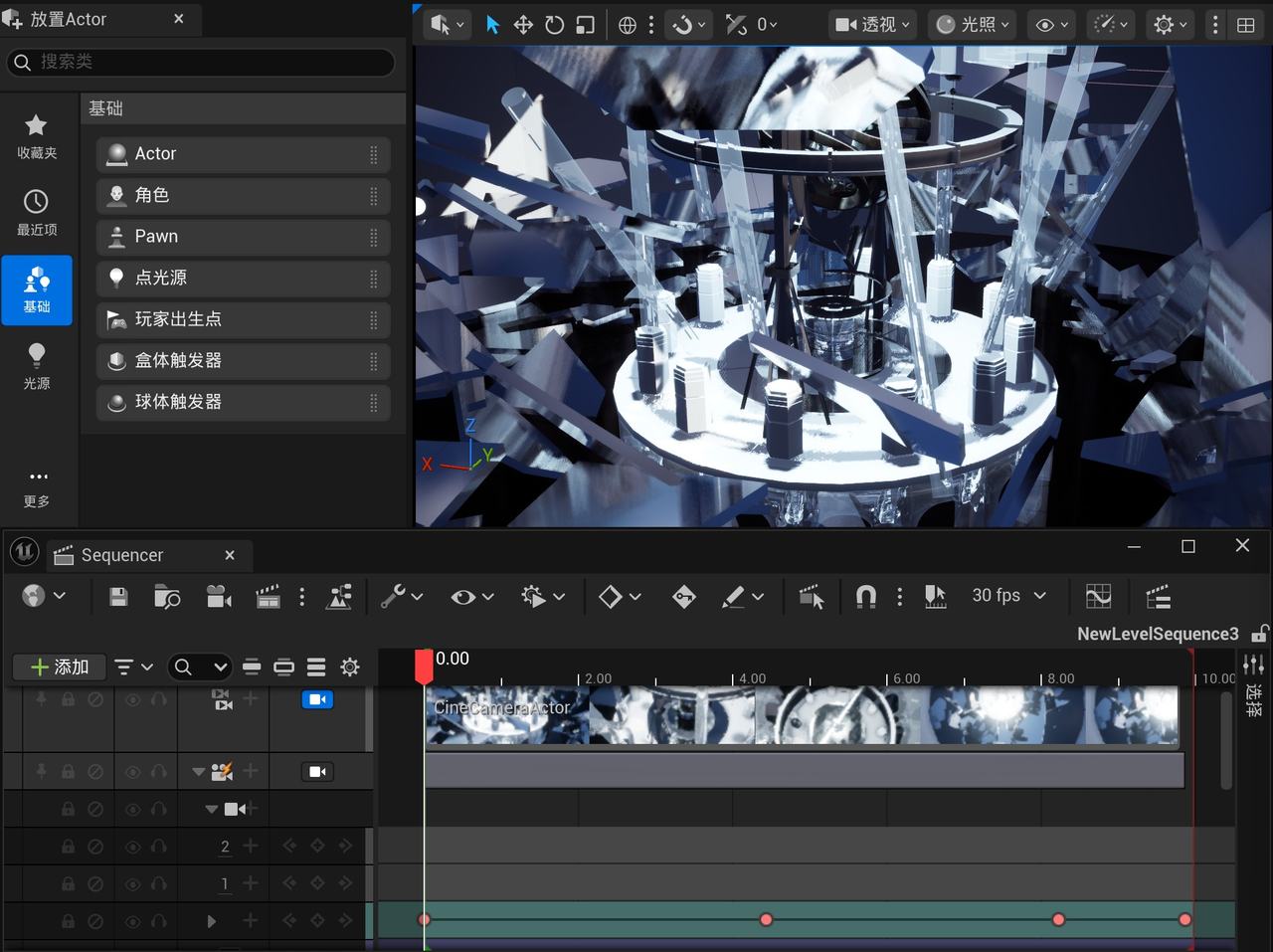Image resolution: width=1273 pixels, height=952 pixels.
Task: Open the 收藏夹 favorites category
Action: 37,136
